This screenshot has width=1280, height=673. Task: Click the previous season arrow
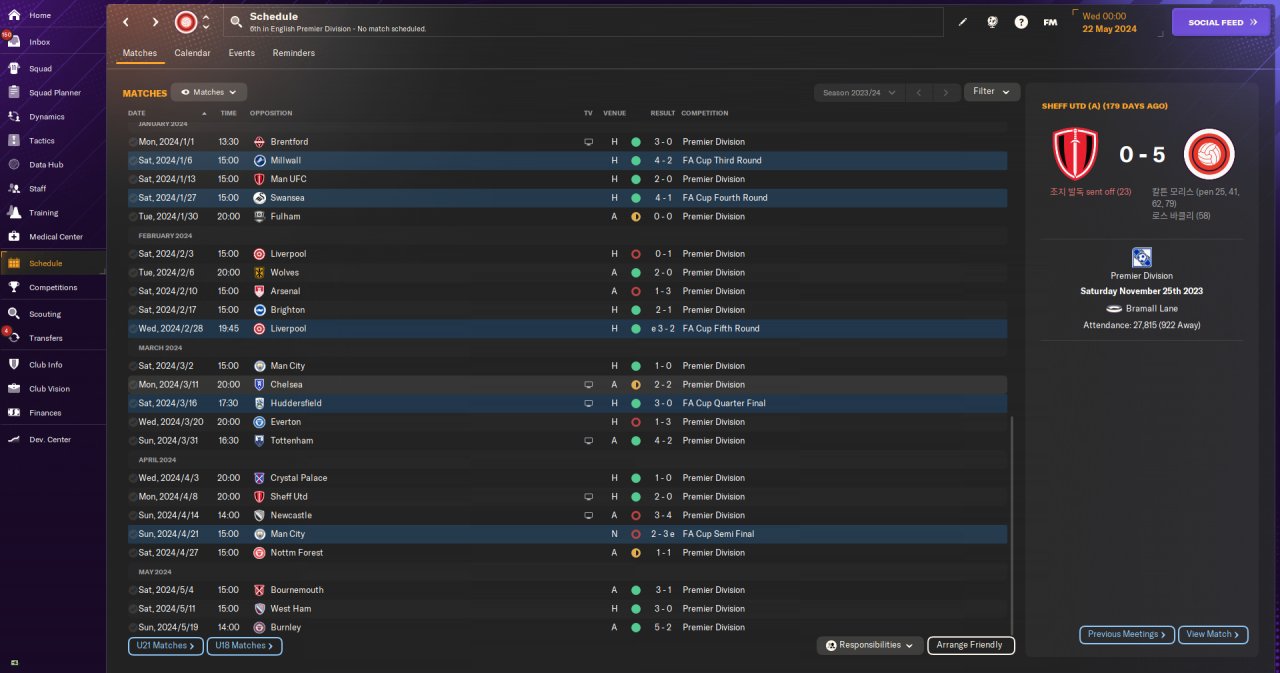[920, 92]
